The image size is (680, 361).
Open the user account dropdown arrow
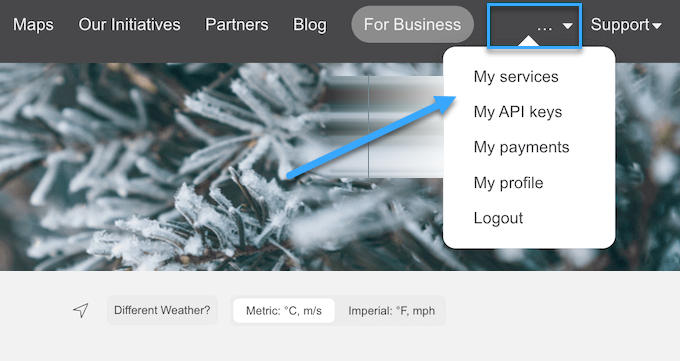tap(567, 26)
